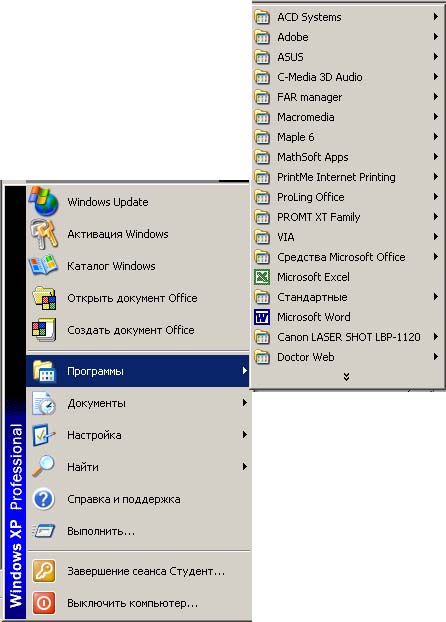Click the ACD Systems folder icon

click(262, 17)
